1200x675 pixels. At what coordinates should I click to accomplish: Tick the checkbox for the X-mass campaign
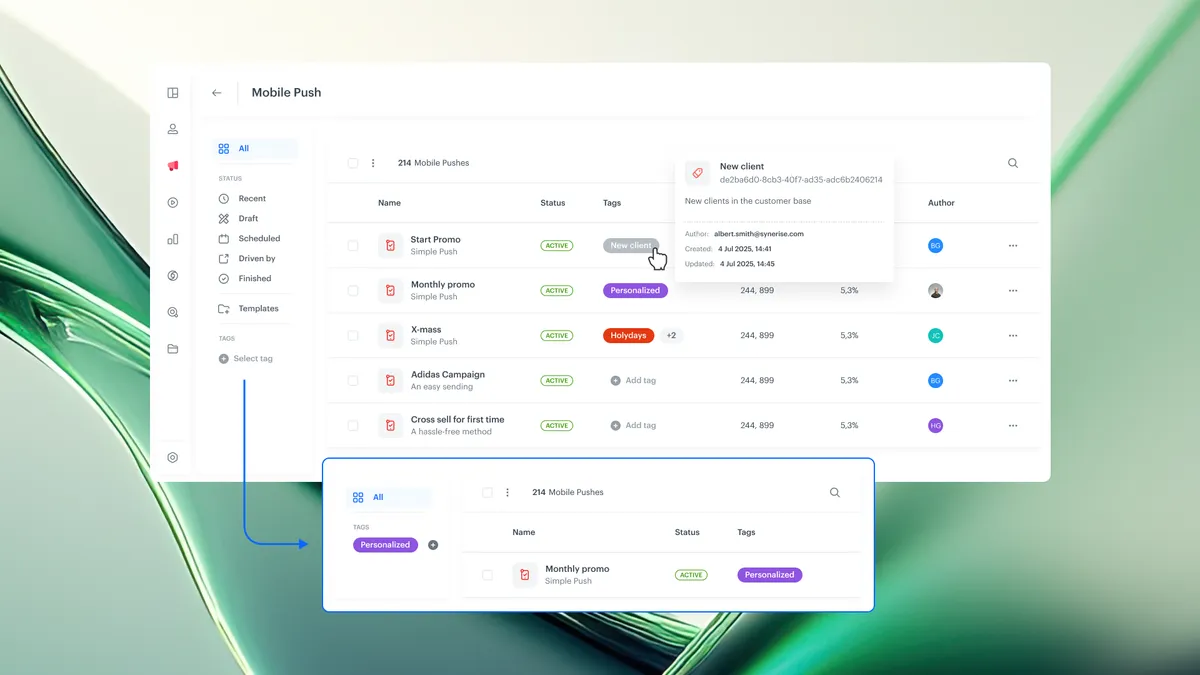[353, 335]
